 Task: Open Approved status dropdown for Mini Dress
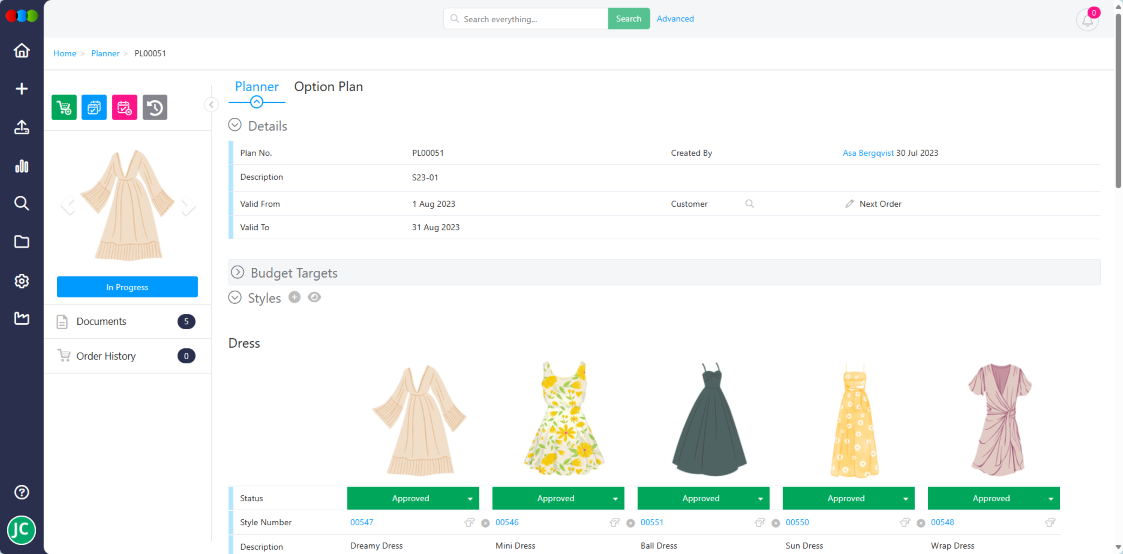coord(614,498)
